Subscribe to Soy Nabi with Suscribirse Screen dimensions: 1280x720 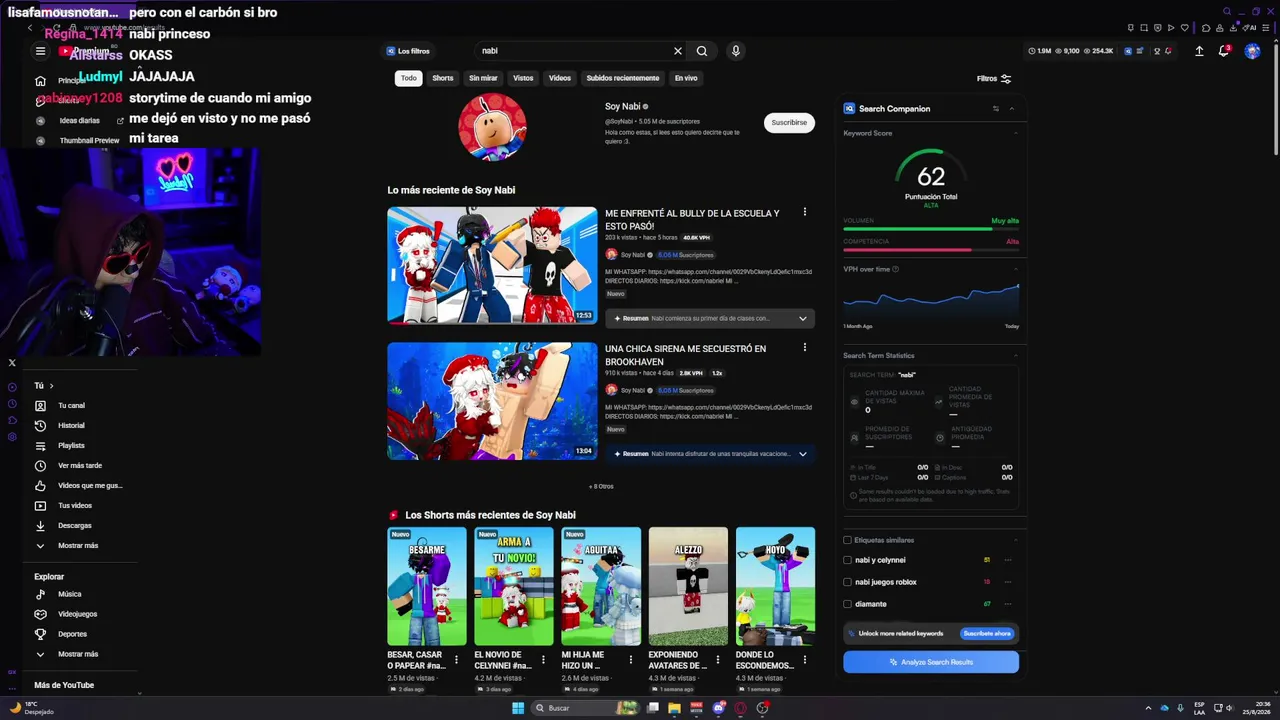tap(789, 122)
